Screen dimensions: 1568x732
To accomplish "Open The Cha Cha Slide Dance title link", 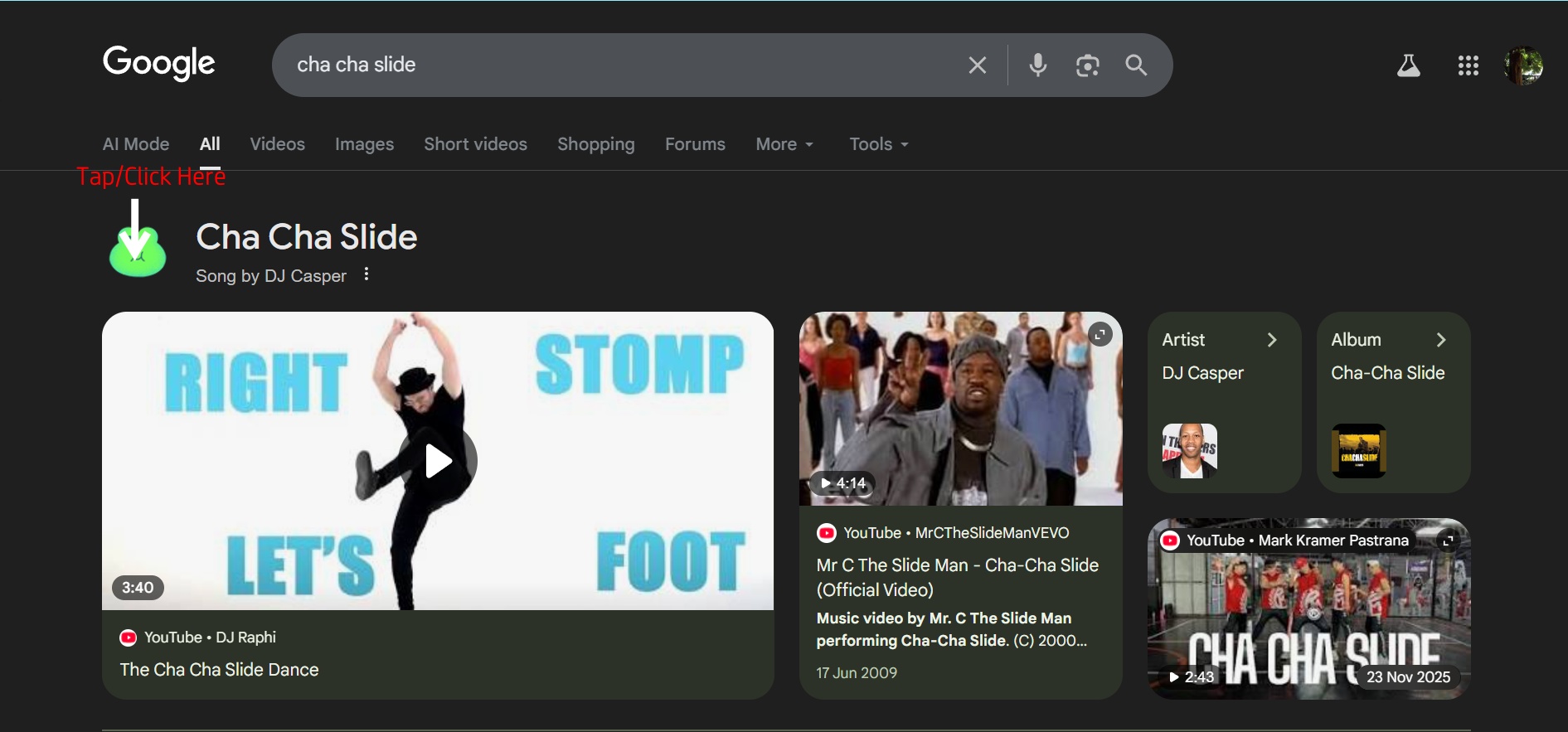I will point(219,670).
